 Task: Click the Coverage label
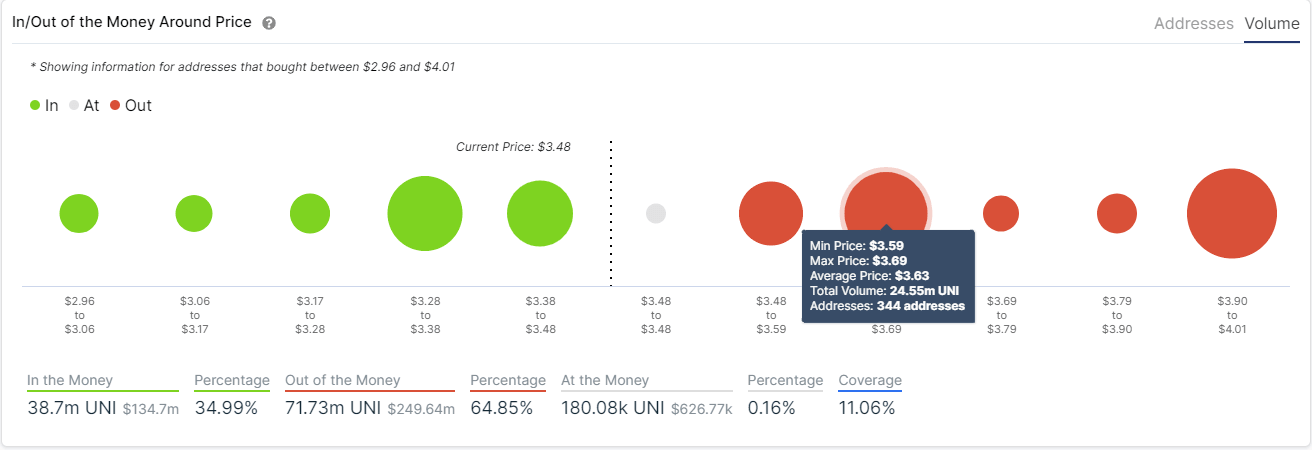coord(870,380)
